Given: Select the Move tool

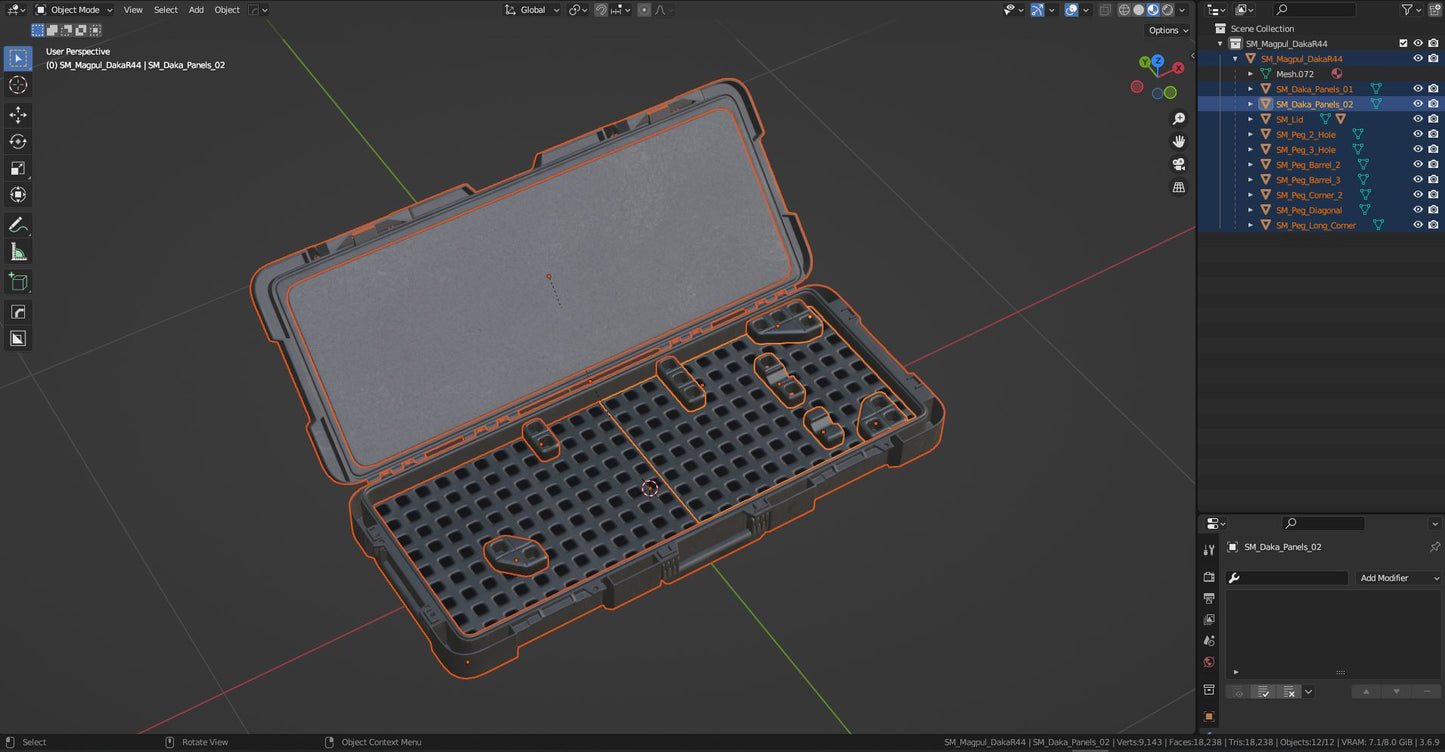Looking at the screenshot, I should tap(18, 114).
